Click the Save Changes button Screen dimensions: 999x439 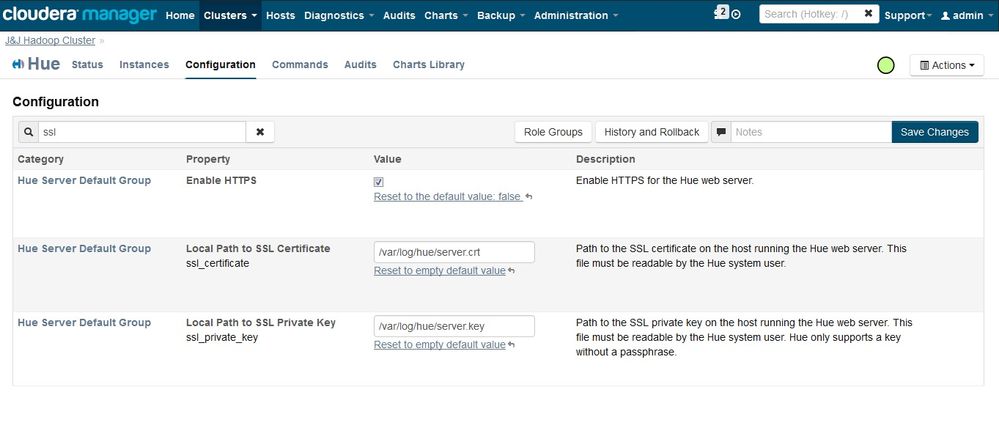tap(934, 132)
